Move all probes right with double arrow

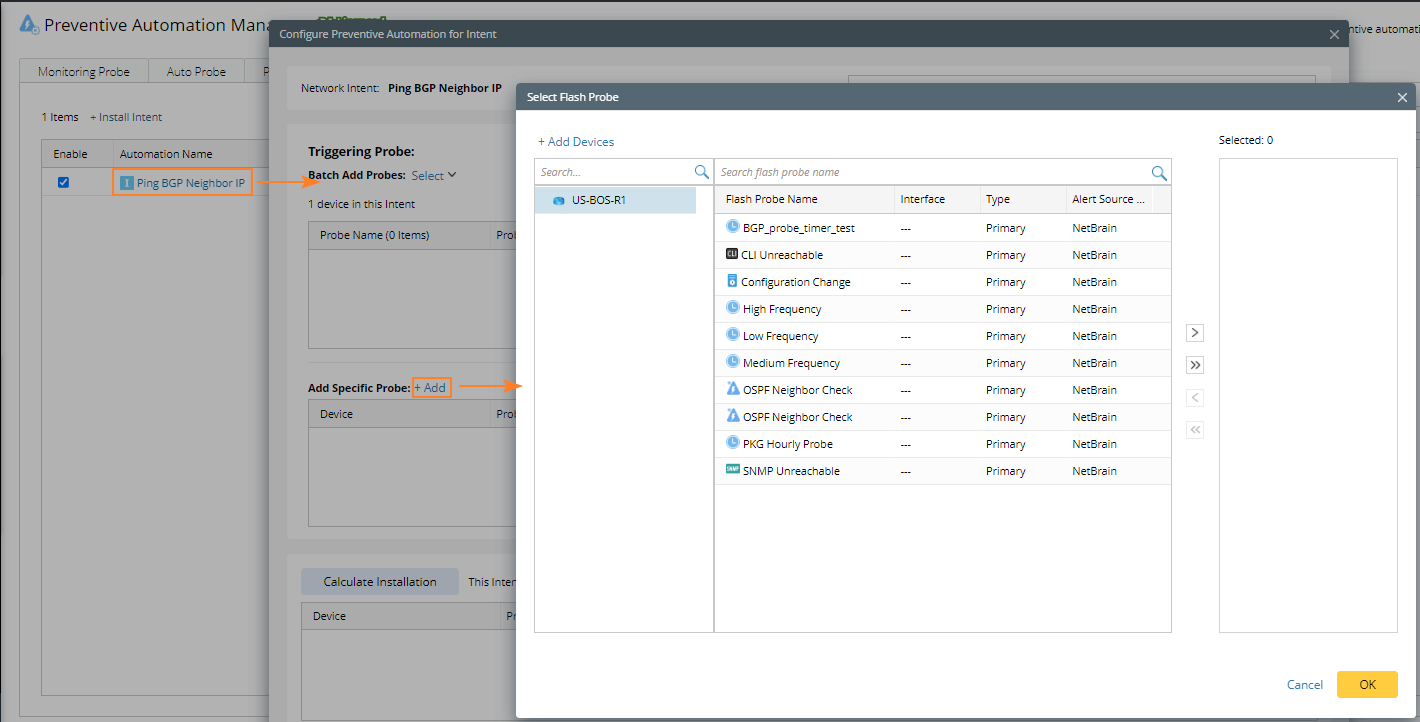point(1195,365)
